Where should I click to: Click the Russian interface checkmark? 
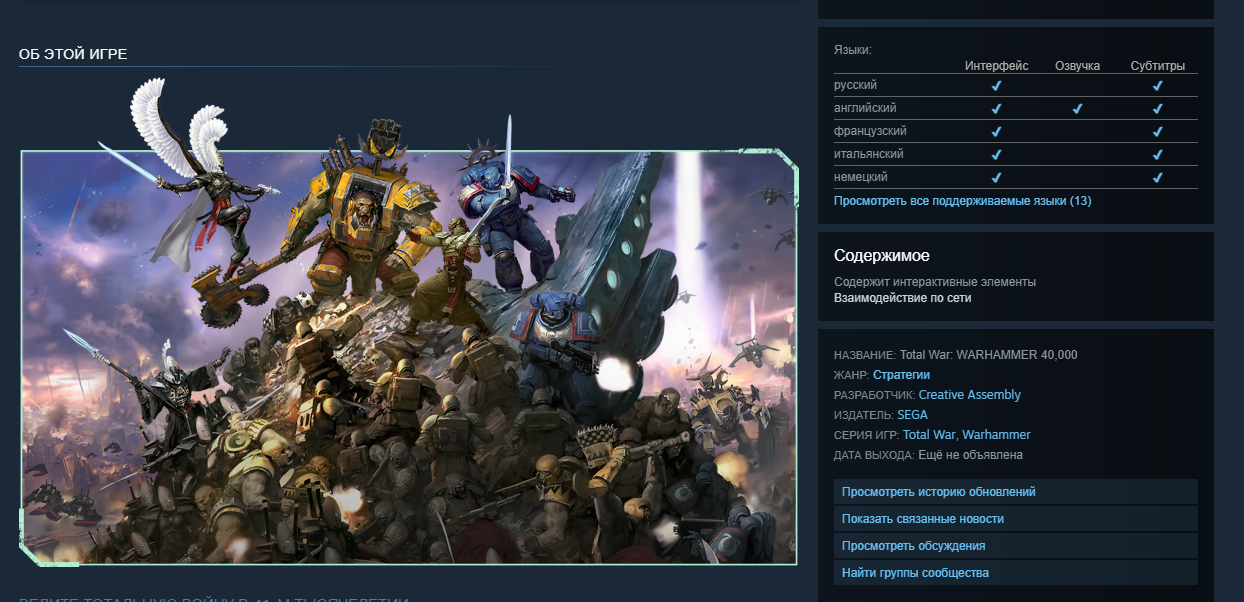coord(996,86)
